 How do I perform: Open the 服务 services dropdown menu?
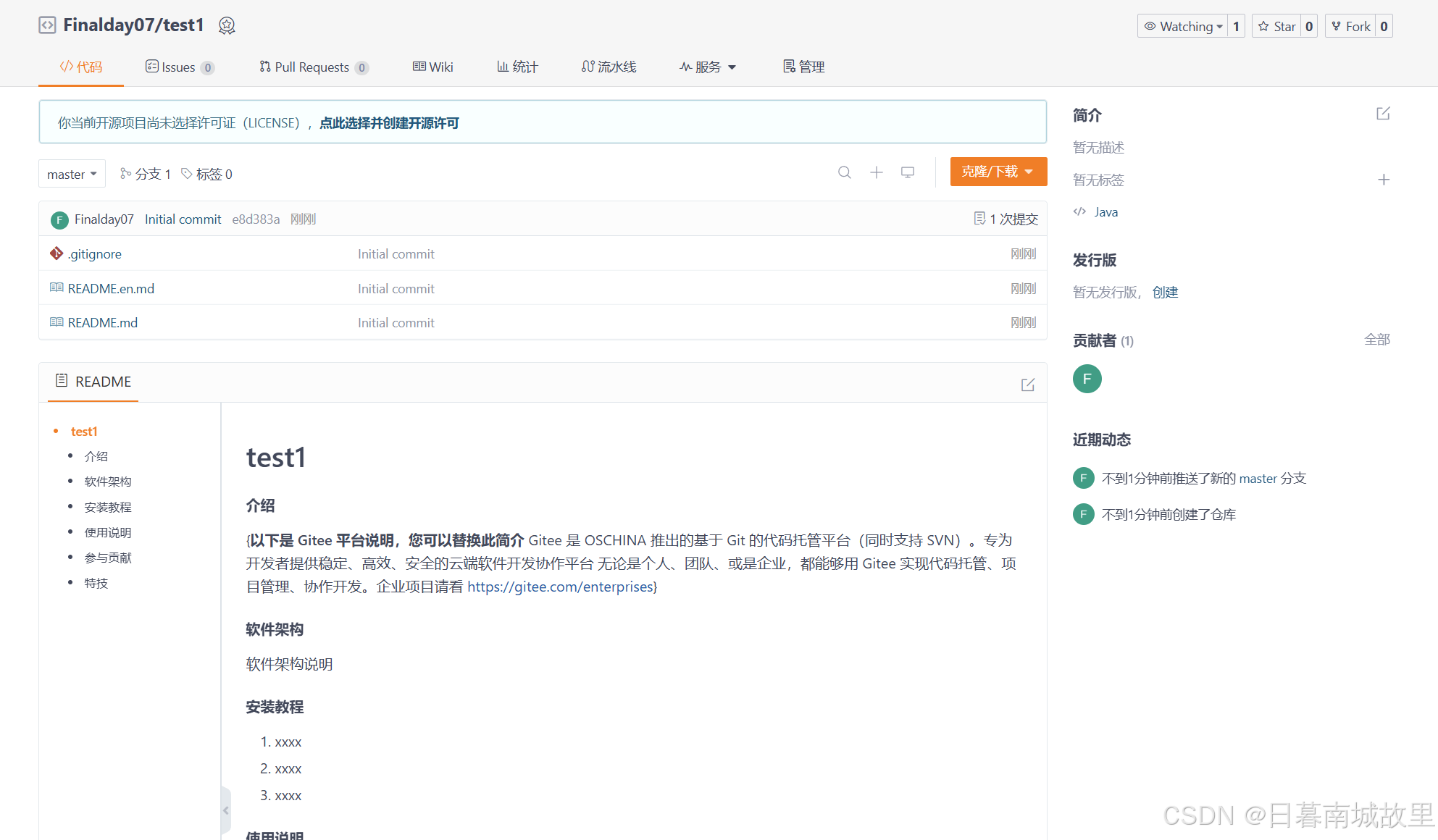point(708,67)
